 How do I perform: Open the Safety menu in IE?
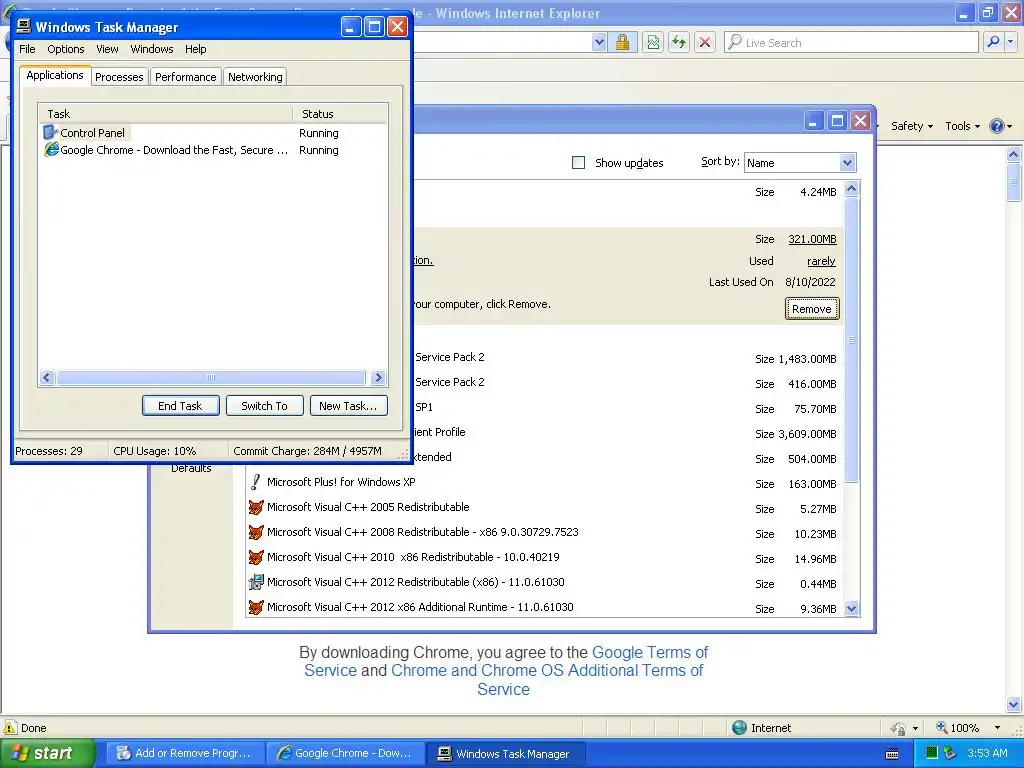[x=912, y=126]
